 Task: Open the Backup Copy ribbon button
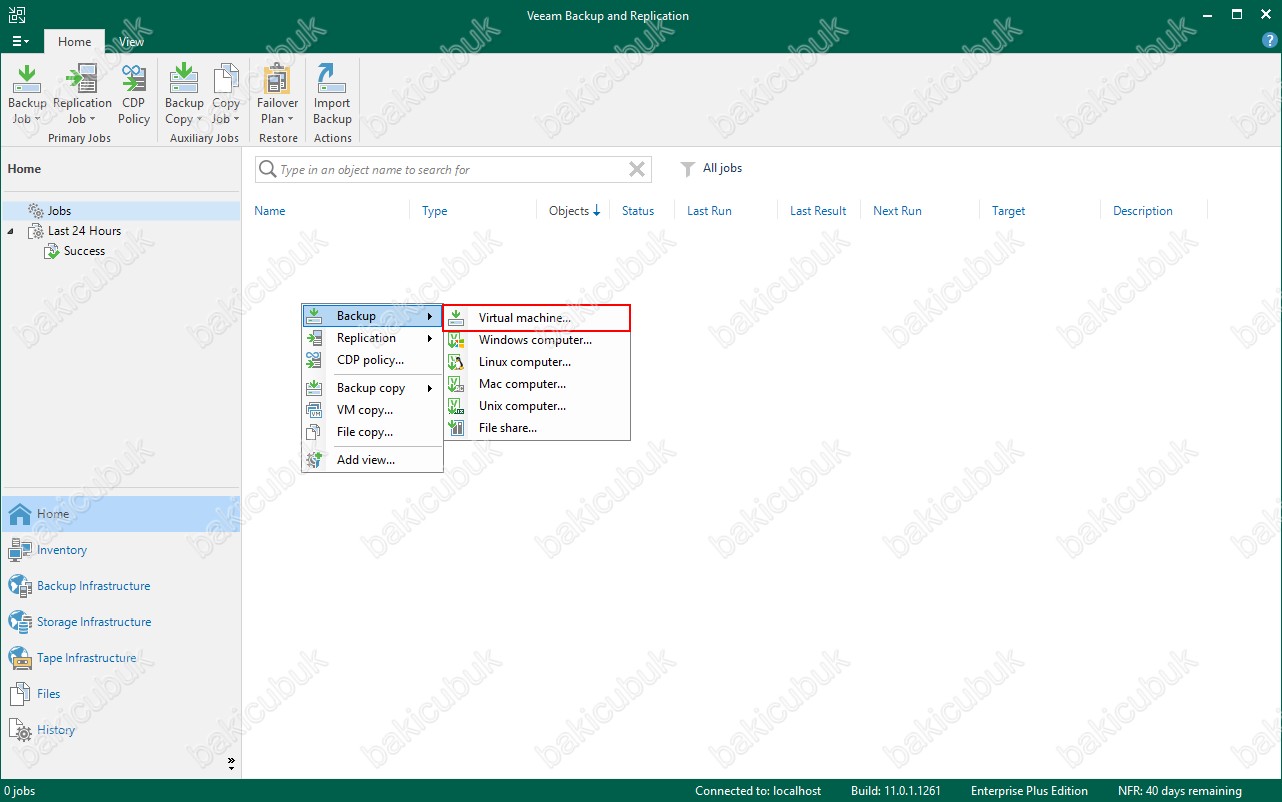(x=184, y=94)
